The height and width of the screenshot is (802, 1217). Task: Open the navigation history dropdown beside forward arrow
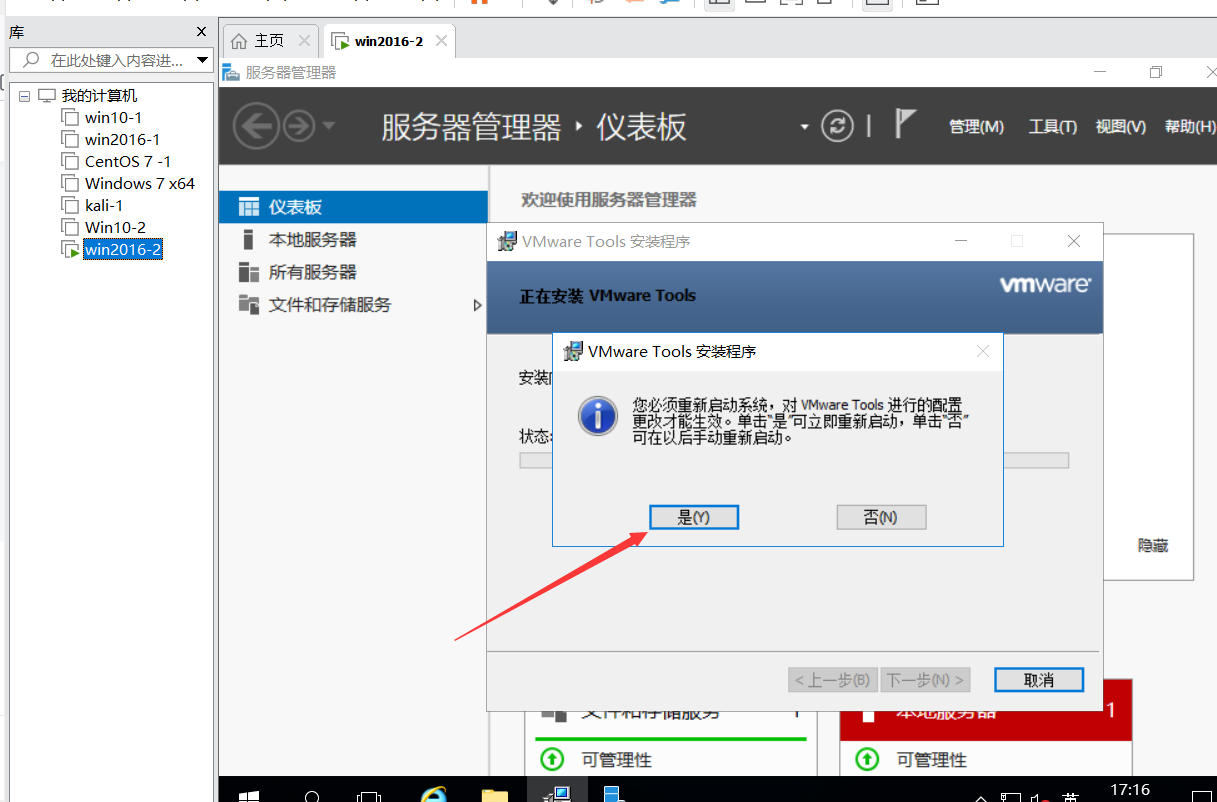328,126
